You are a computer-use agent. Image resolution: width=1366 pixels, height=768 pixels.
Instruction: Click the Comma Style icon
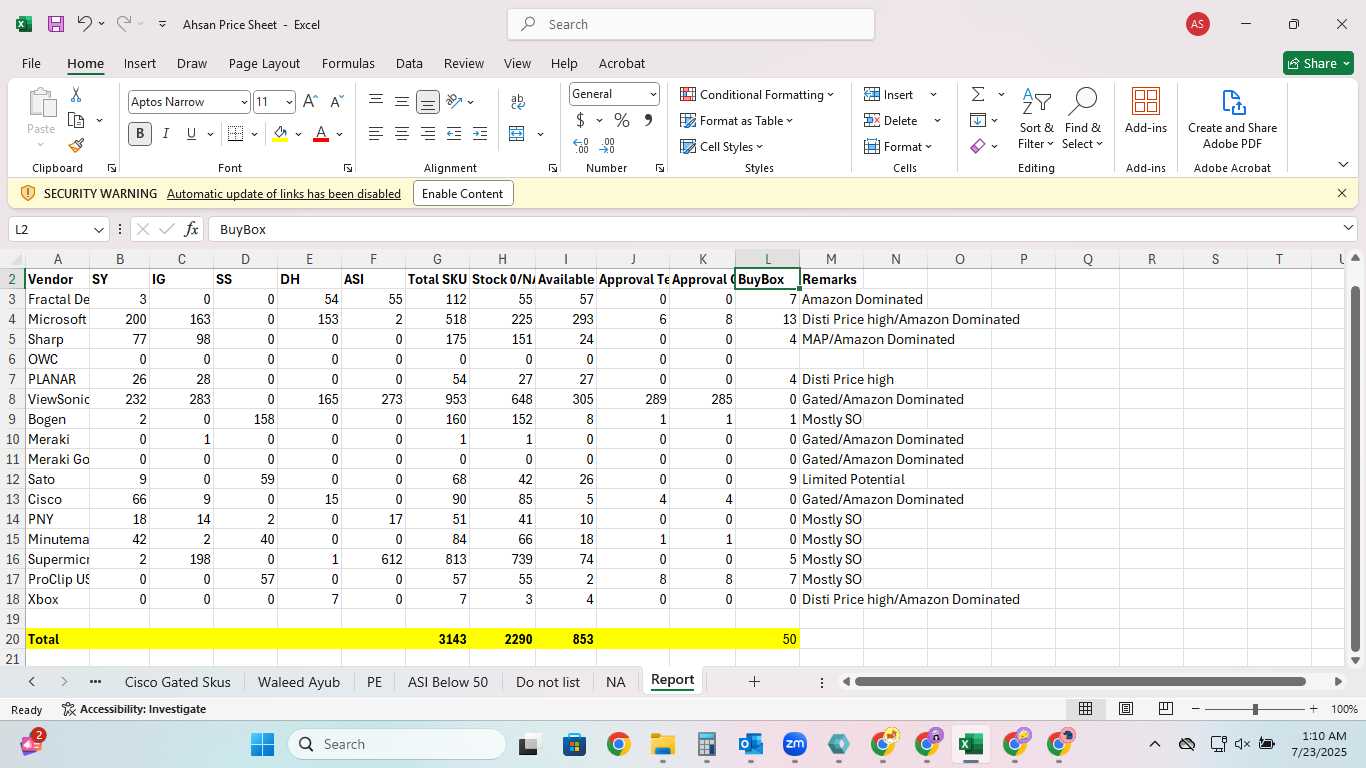point(648,120)
